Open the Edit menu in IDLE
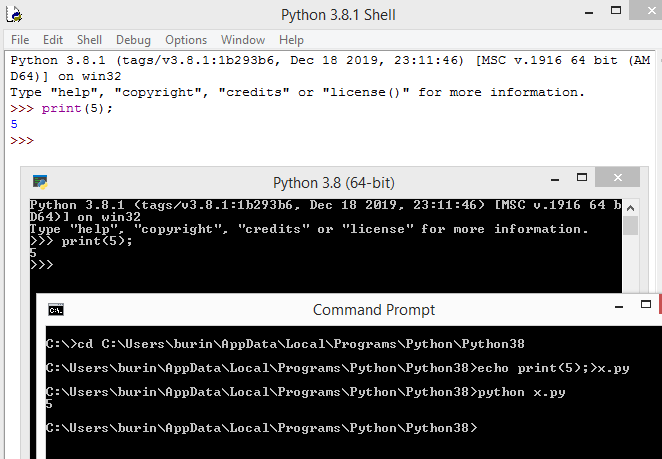This screenshot has width=662, height=459. click(x=53, y=40)
